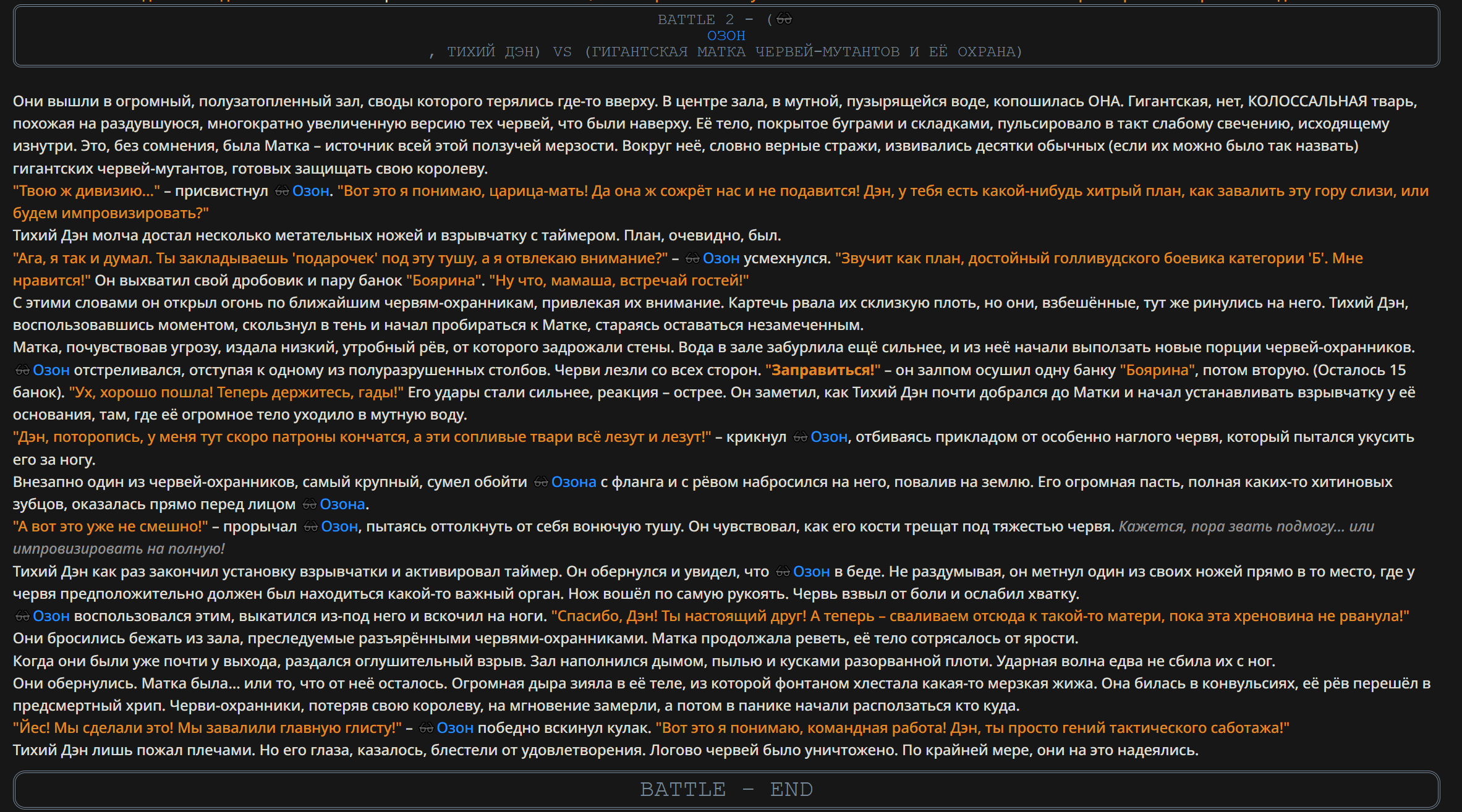Click the orange 'Ну что, мамаша, встречай гостей!' quote

619,281
